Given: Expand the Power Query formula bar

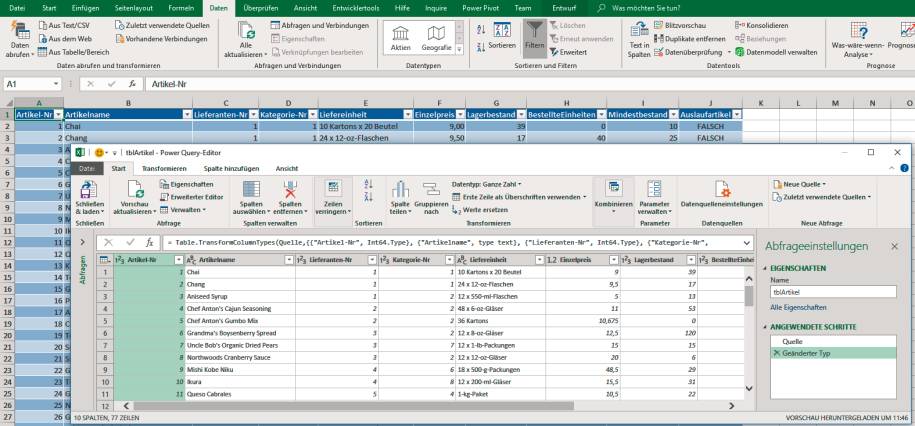Looking at the screenshot, I should click(x=748, y=242).
